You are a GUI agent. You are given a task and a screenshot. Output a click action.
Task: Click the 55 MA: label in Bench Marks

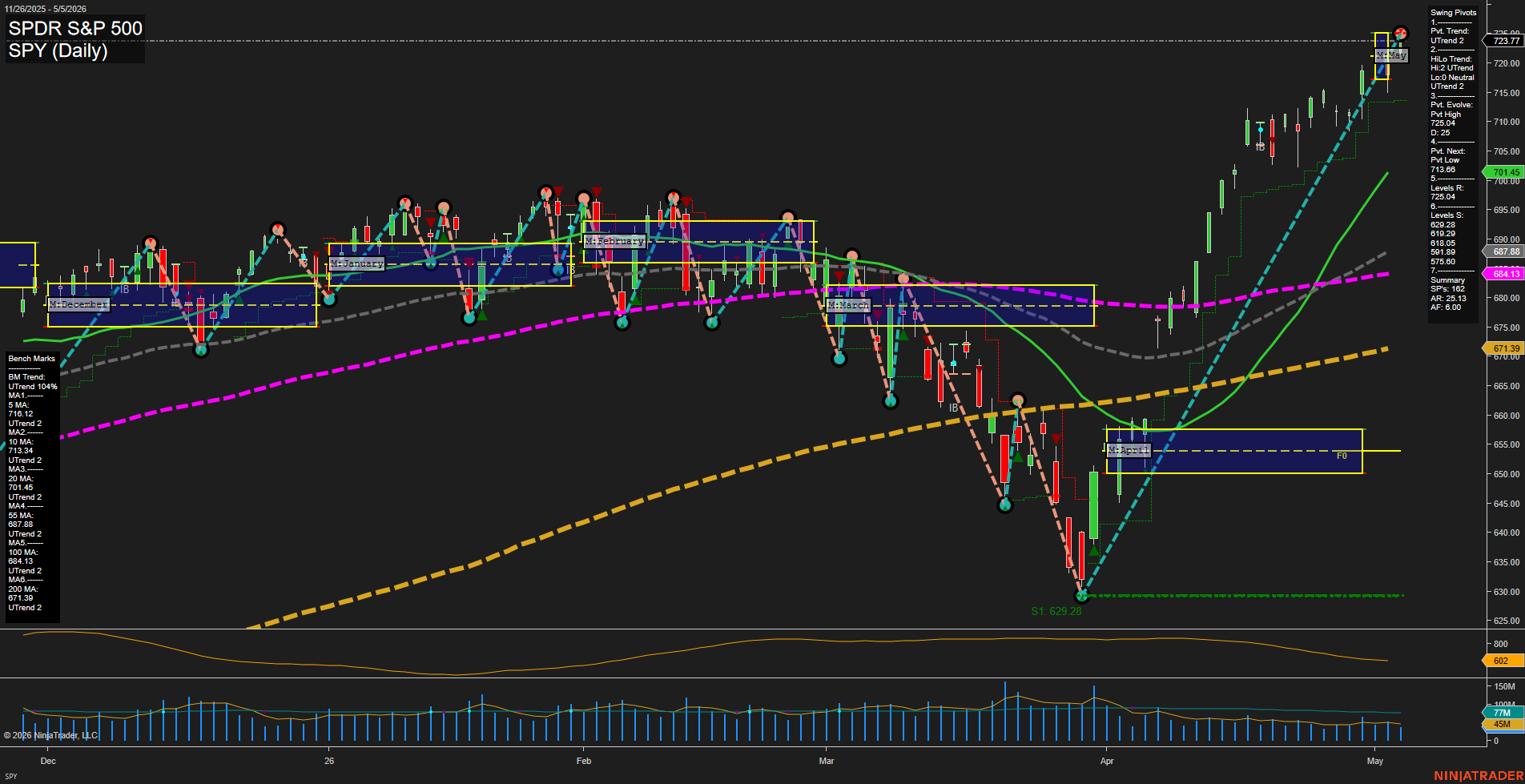[21, 516]
